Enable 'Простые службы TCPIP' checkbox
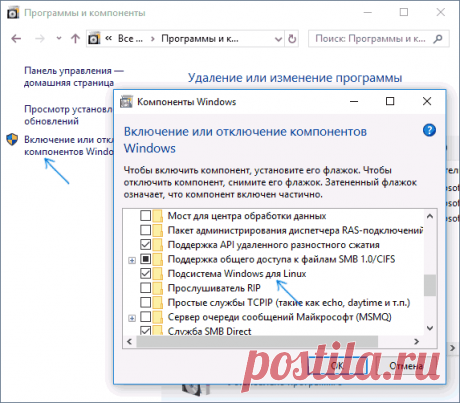 click(145, 302)
